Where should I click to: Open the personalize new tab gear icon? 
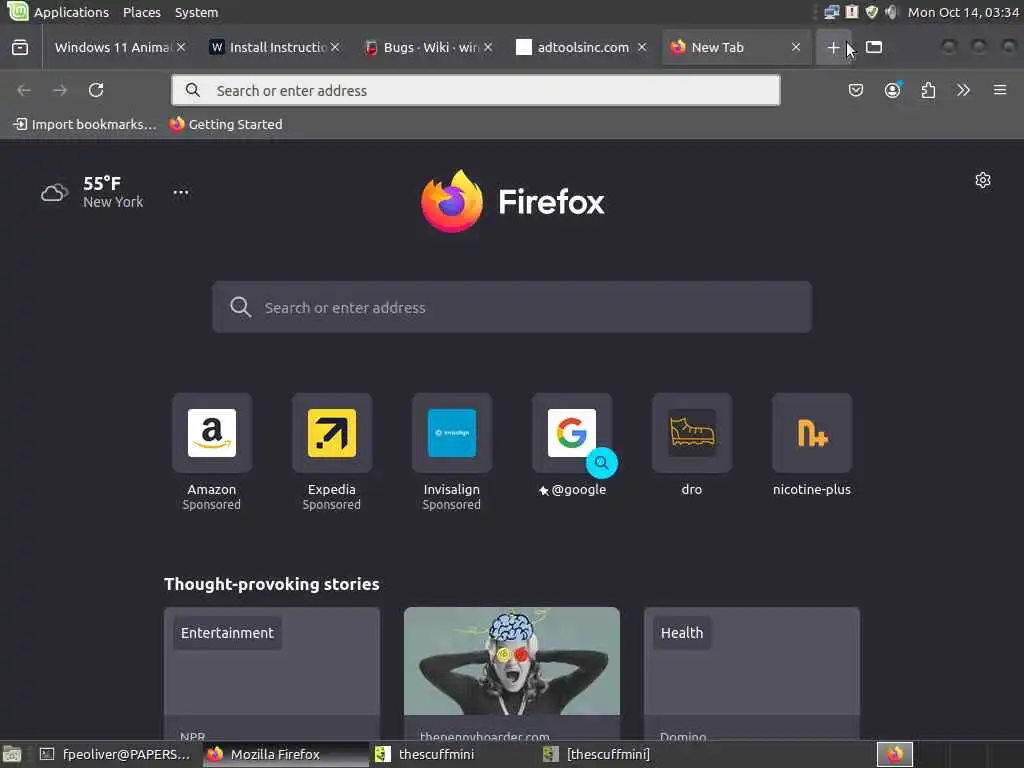(983, 180)
